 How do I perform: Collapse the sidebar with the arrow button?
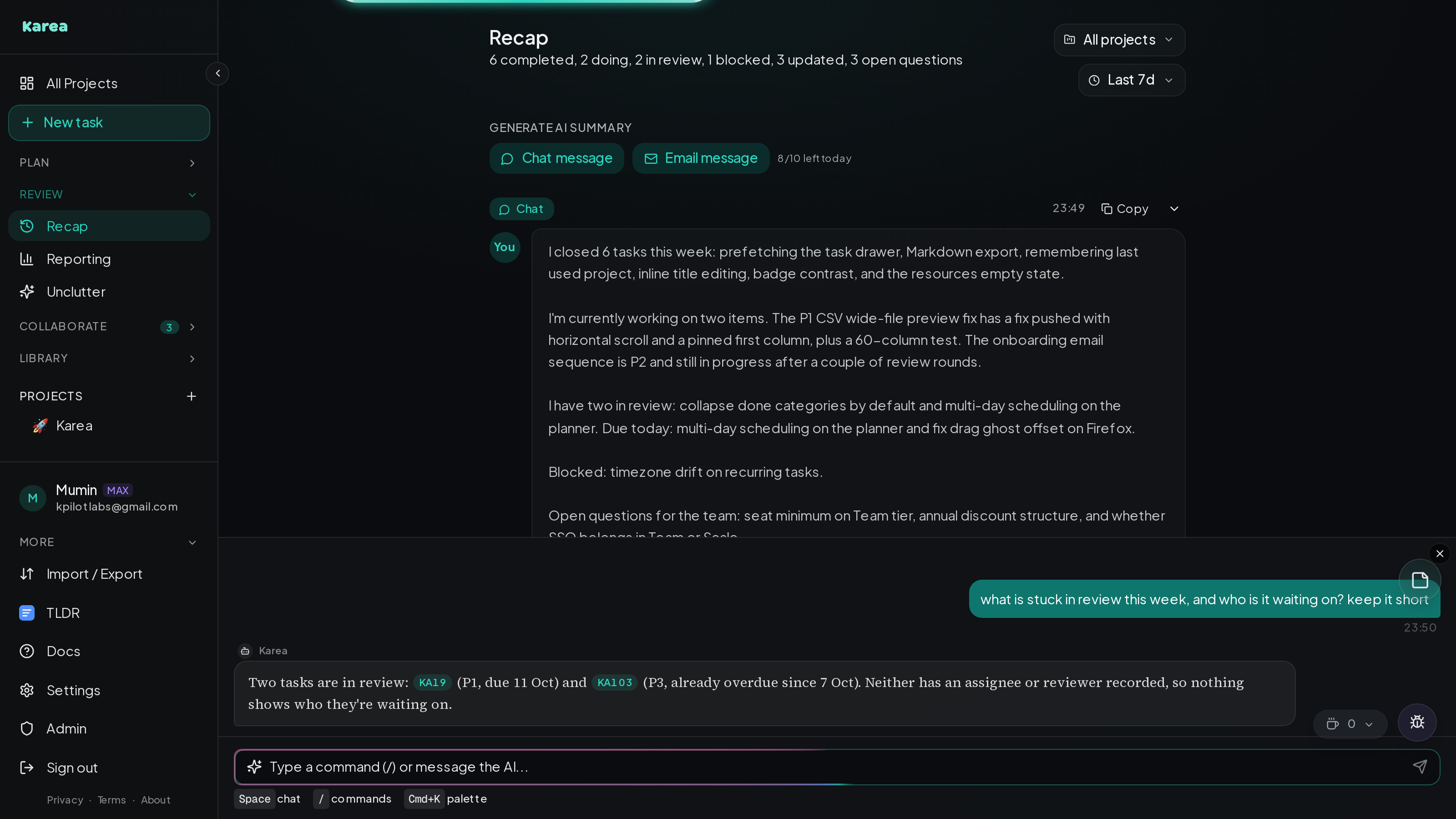[x=217, y=73]
